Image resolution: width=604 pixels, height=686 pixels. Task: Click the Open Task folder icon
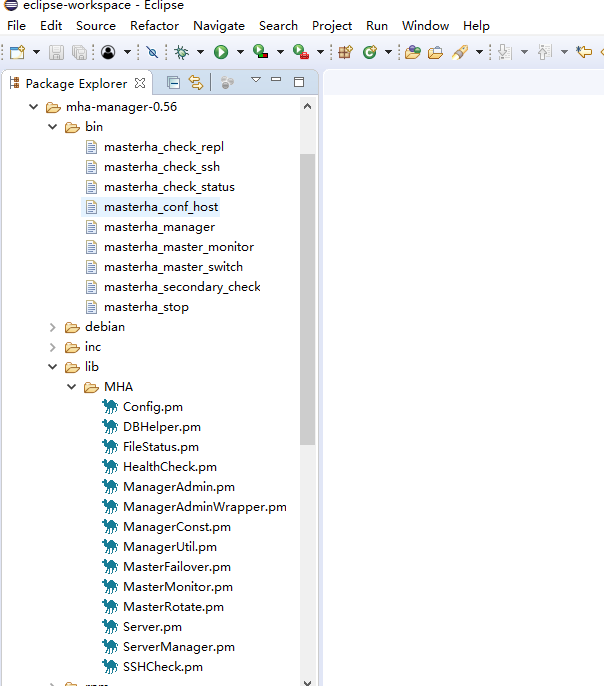click(x=436, y=52)
